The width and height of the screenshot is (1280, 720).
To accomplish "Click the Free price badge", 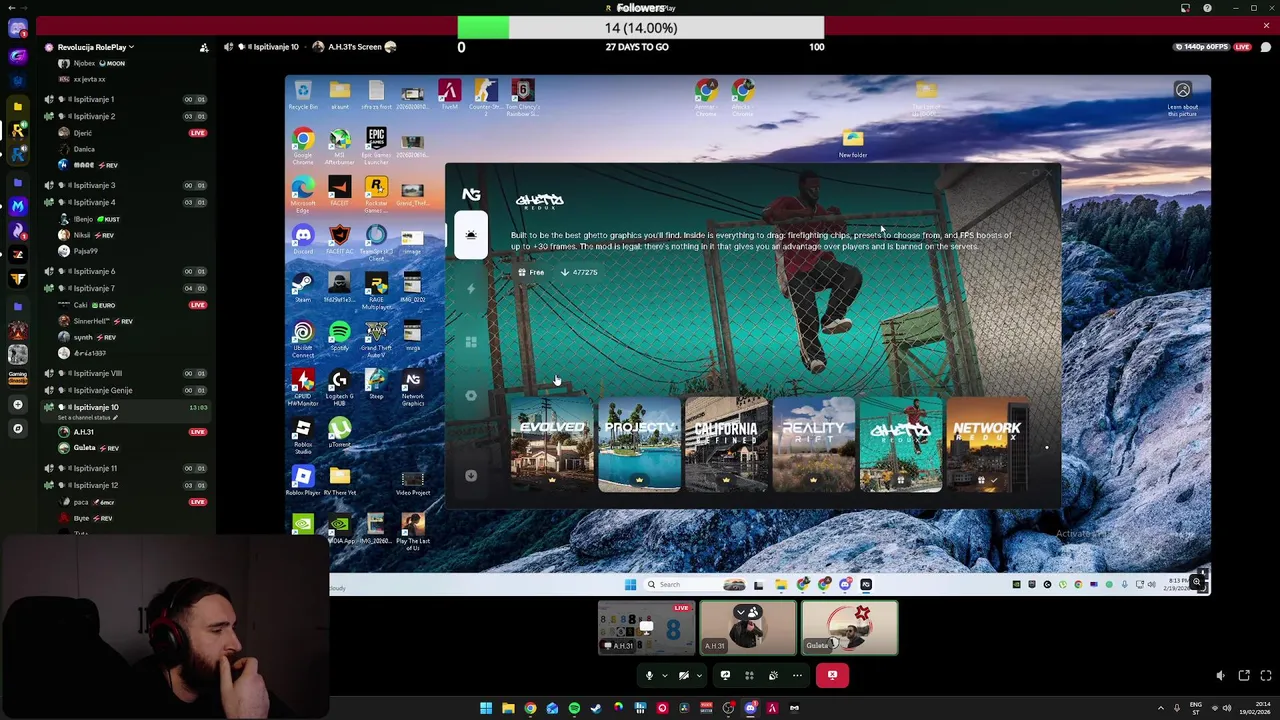I will (x=531, y=272).
